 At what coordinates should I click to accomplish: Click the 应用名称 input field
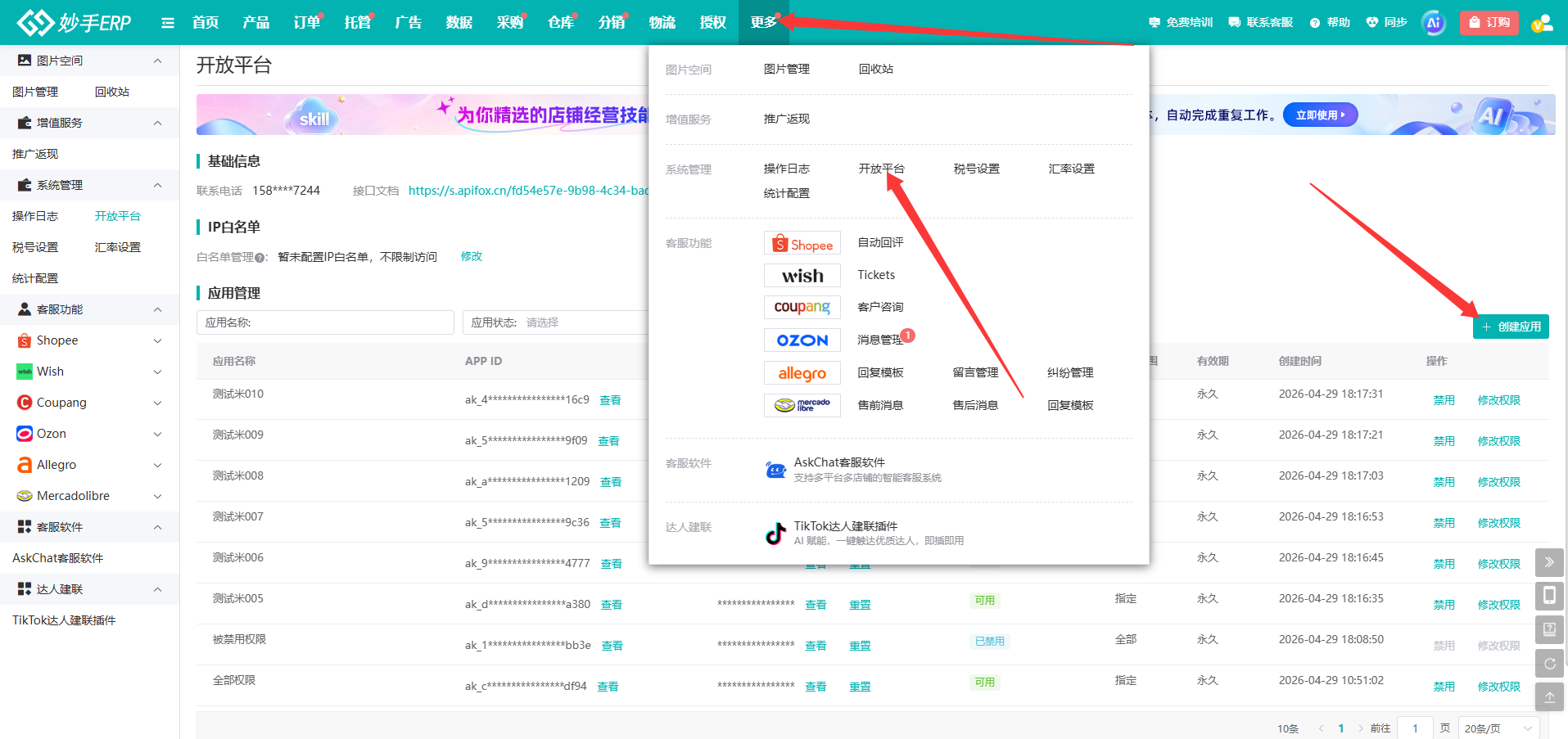(325, 322)
